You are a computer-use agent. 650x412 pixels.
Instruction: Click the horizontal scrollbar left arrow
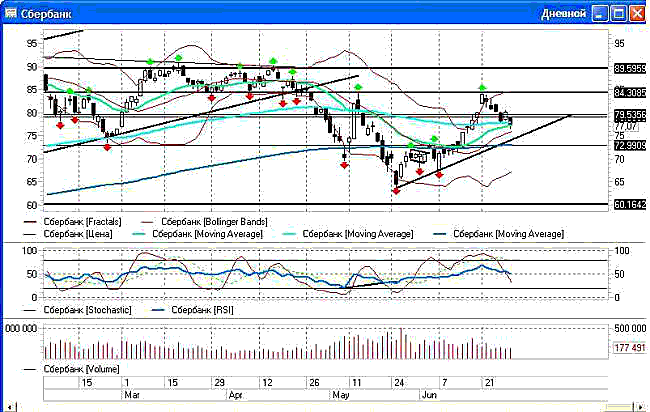(10, 407)
